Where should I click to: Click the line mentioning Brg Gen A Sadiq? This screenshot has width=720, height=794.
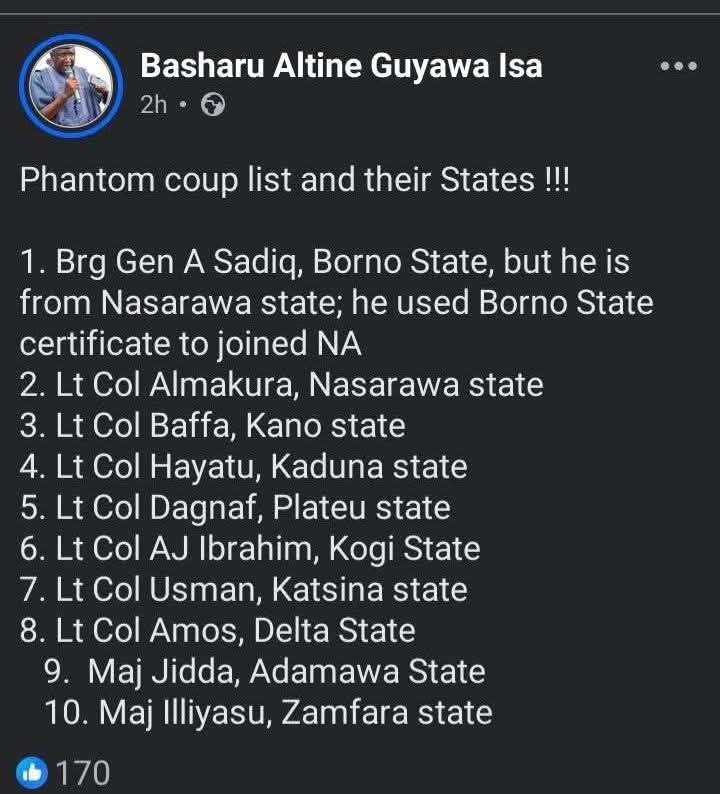click(323, 262)
